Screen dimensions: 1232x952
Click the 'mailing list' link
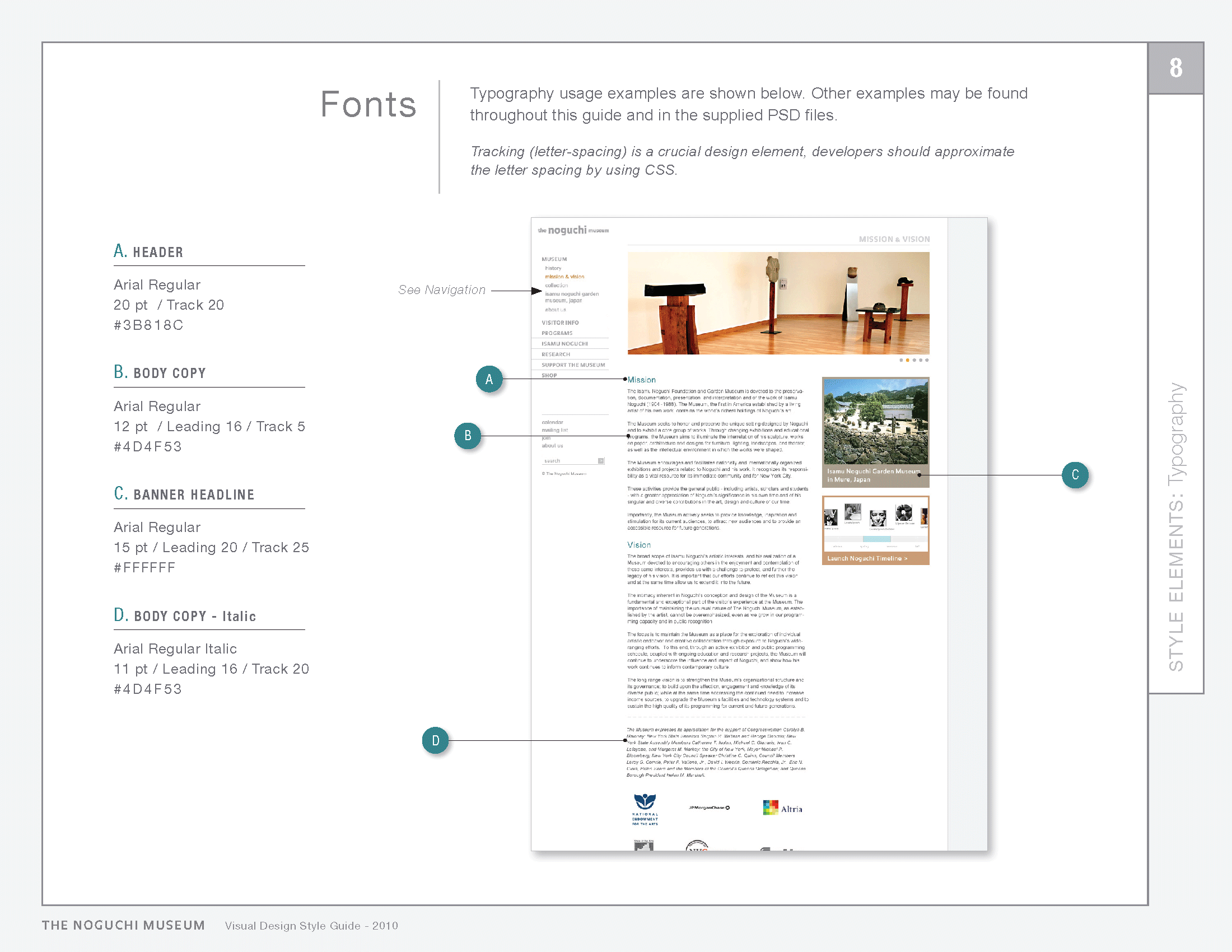tap(554, 430)
